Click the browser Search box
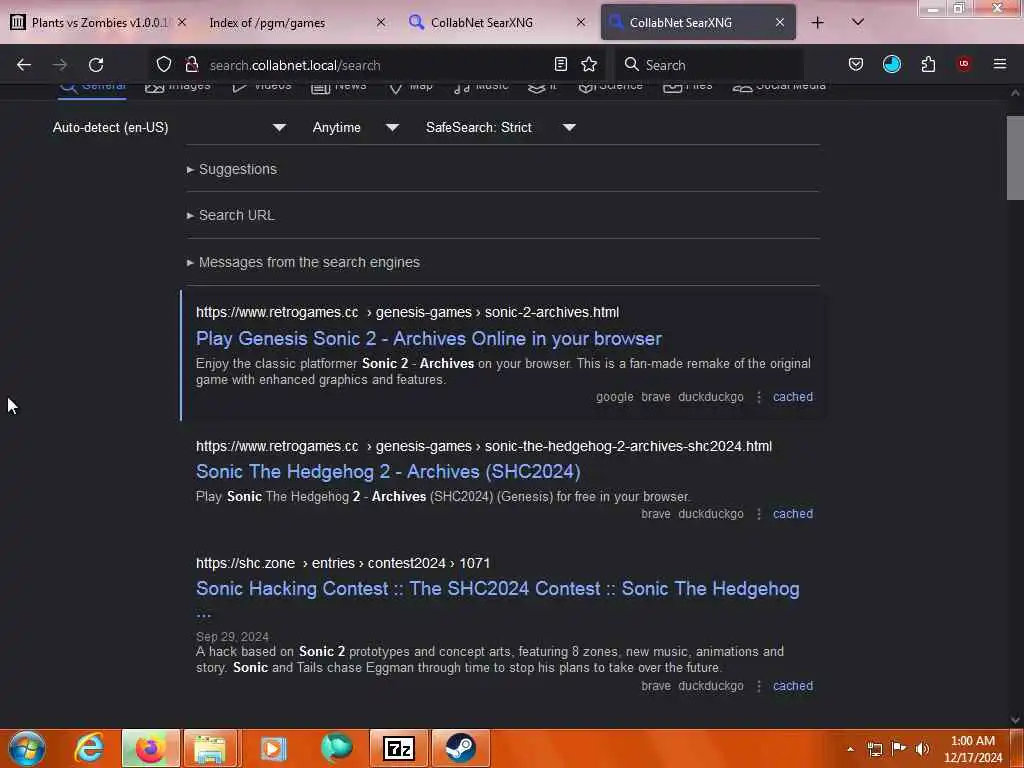Viewport: 1024px width, 768px height. (x=712, y=65)
